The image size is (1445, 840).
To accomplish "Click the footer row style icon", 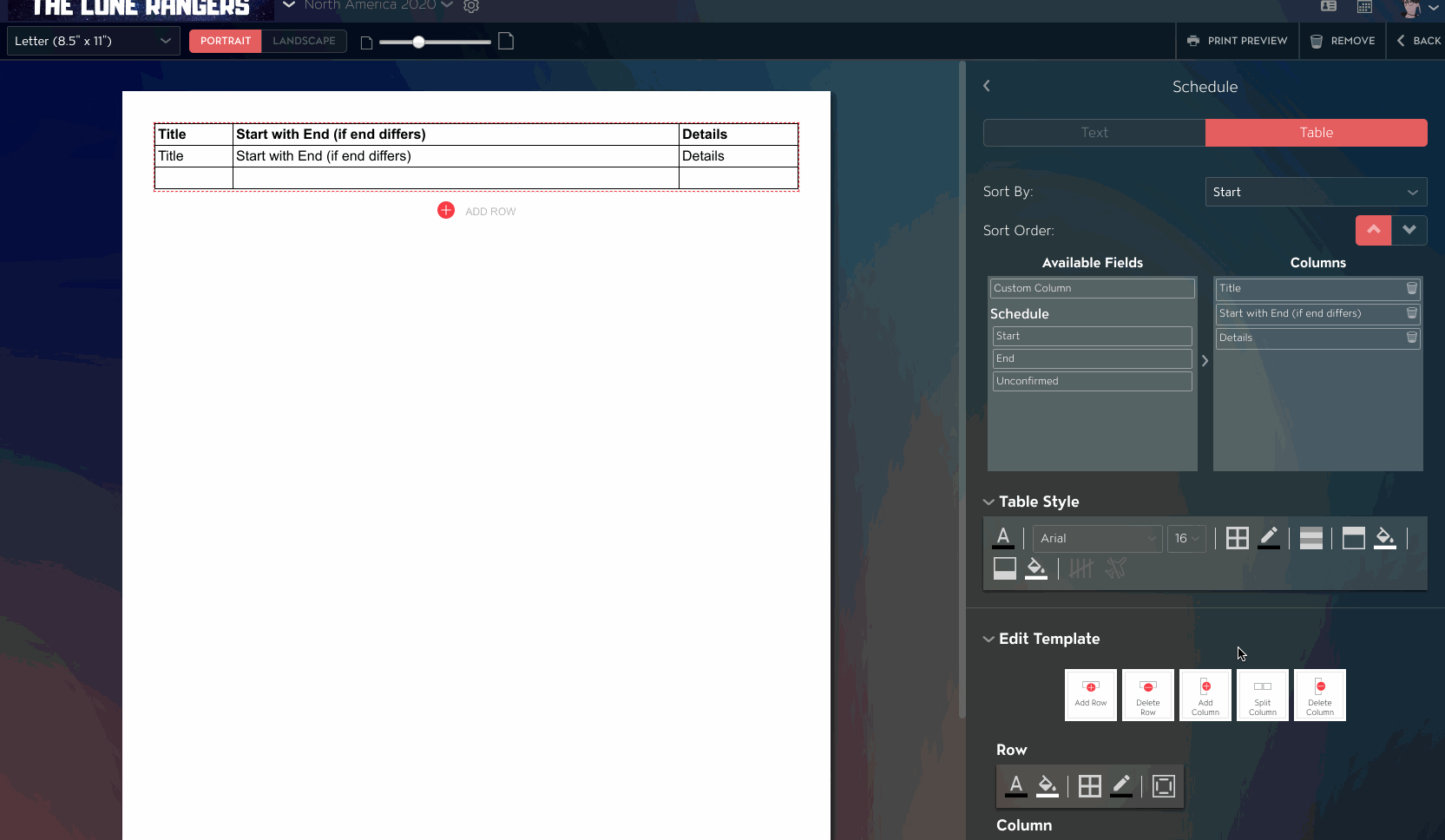I will tap(1005, 568).
